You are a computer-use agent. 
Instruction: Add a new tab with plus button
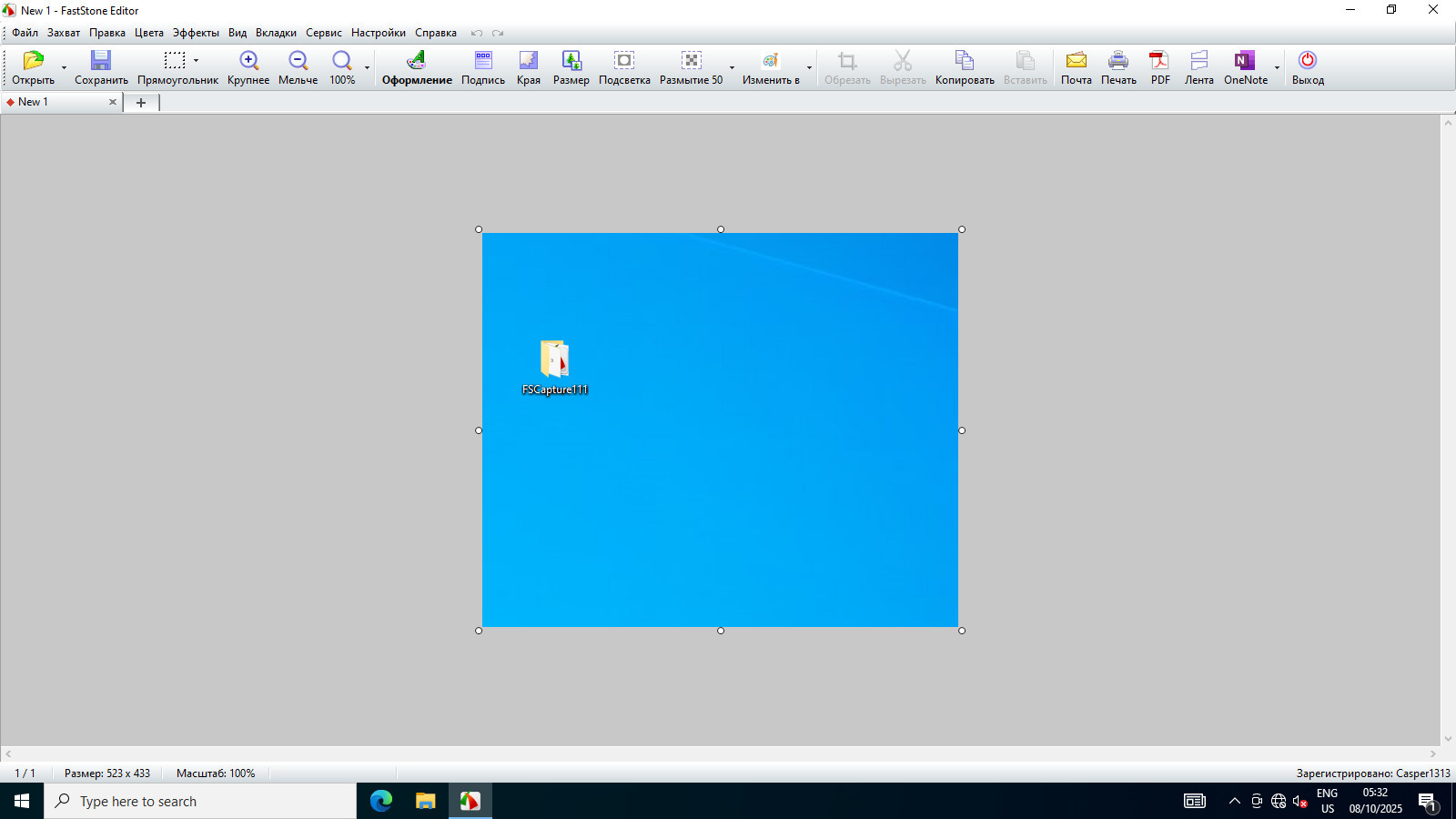coord(141,103)
